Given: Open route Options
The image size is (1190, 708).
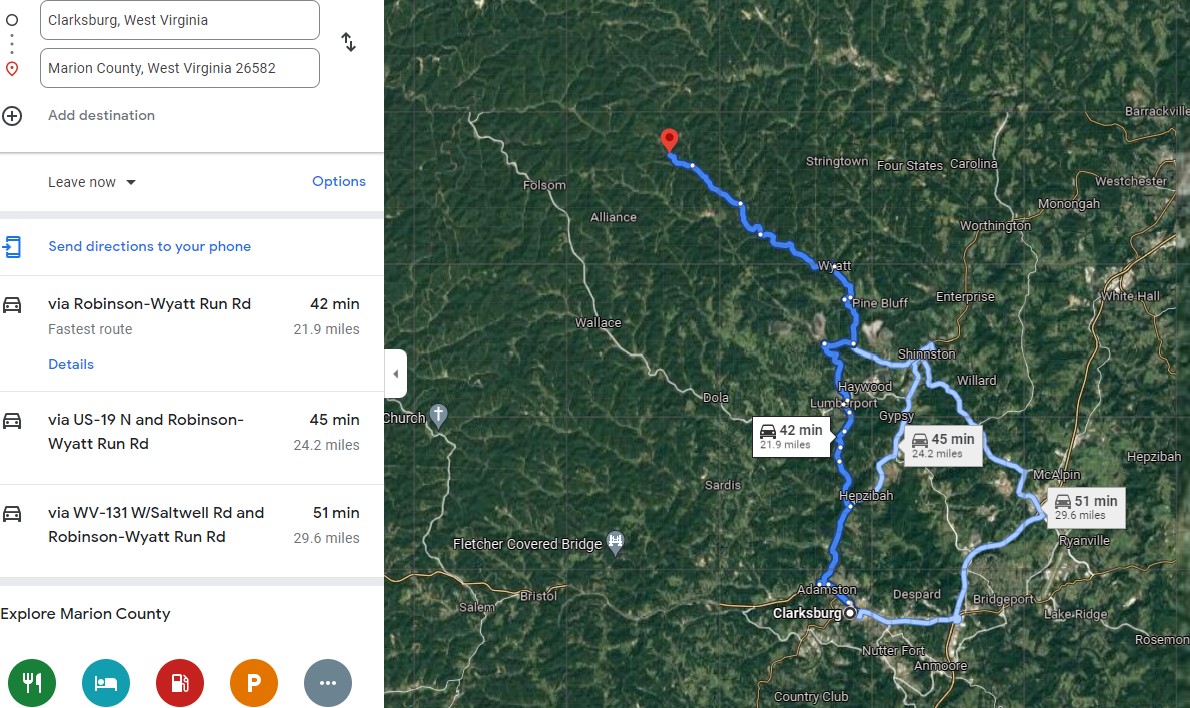Looking at the screenshot, I should 338,181.
